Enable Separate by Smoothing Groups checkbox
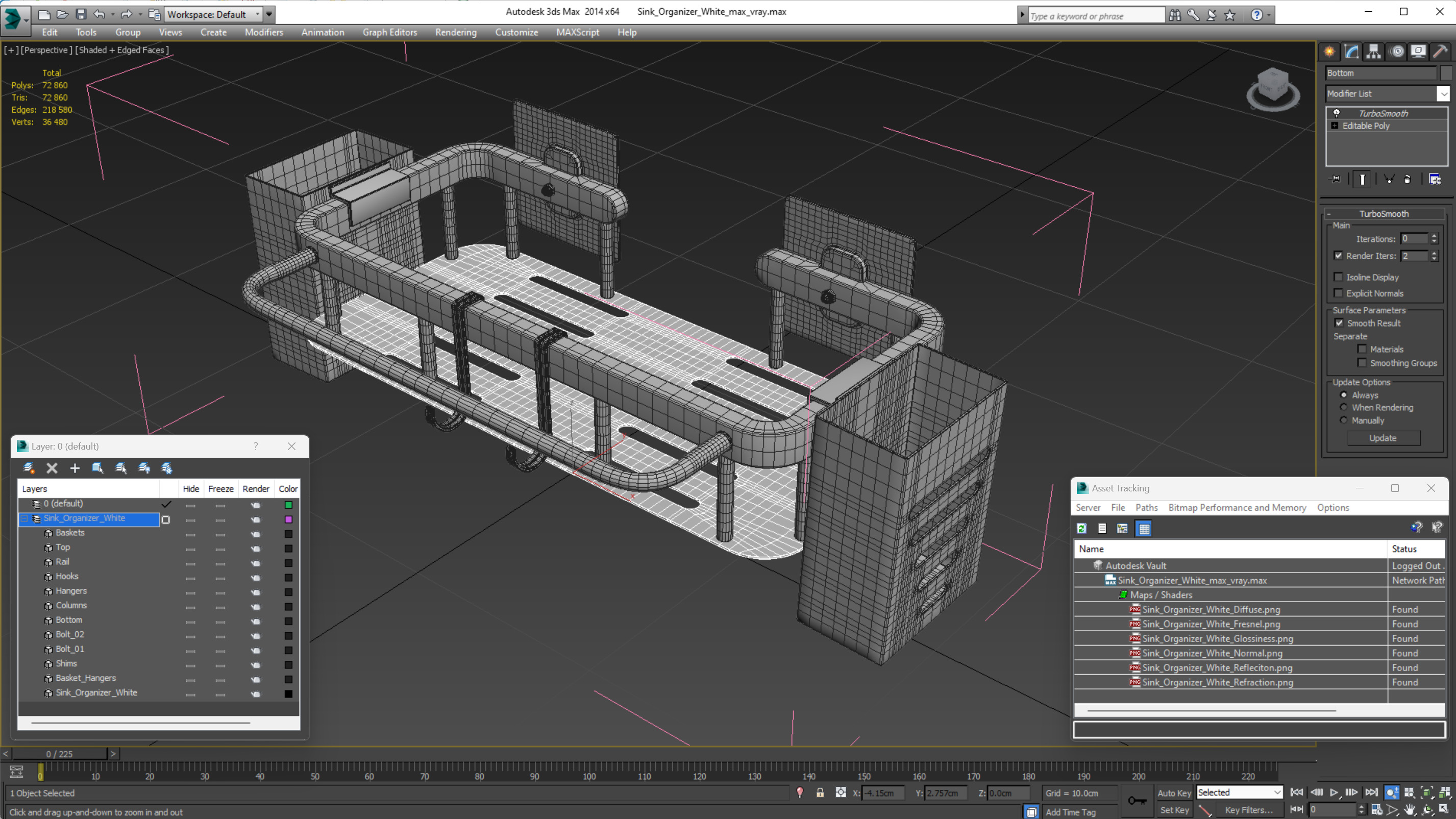Screen dimensions: 1456x819 click(x=1362, y=362)
